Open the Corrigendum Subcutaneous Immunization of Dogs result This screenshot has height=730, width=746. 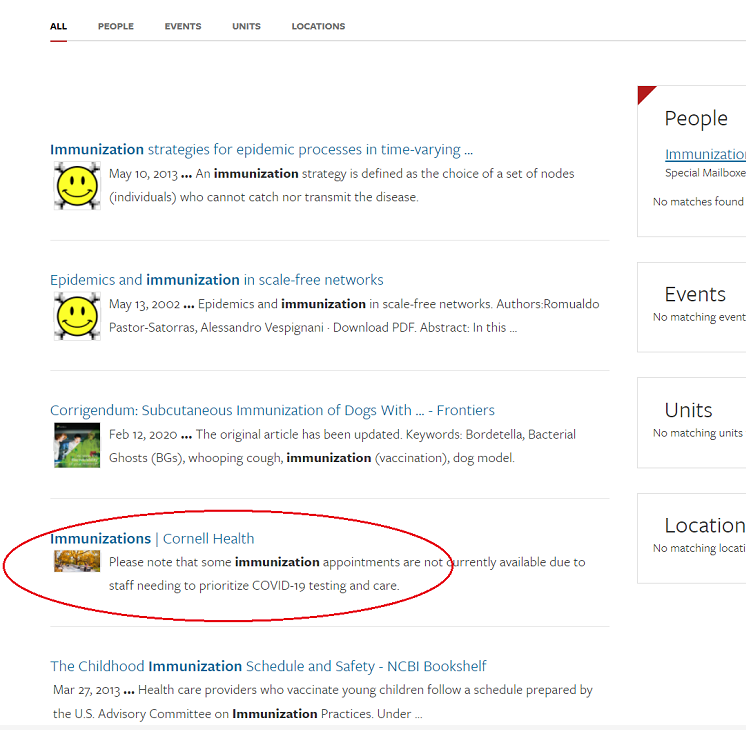[272, 410]
